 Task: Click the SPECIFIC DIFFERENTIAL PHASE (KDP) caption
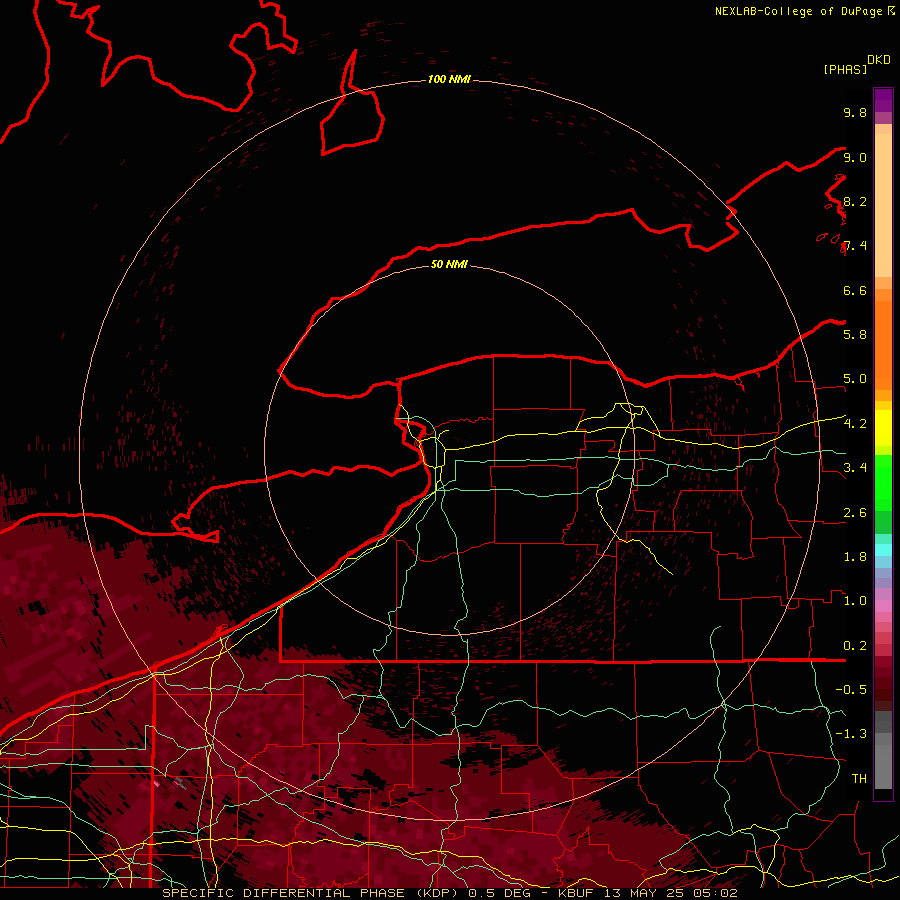312,893
